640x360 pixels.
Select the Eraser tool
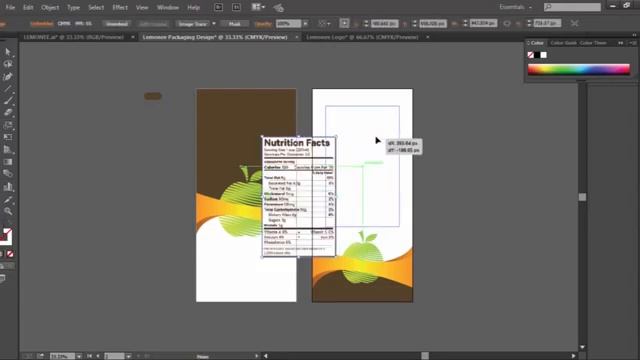point(8,113)
